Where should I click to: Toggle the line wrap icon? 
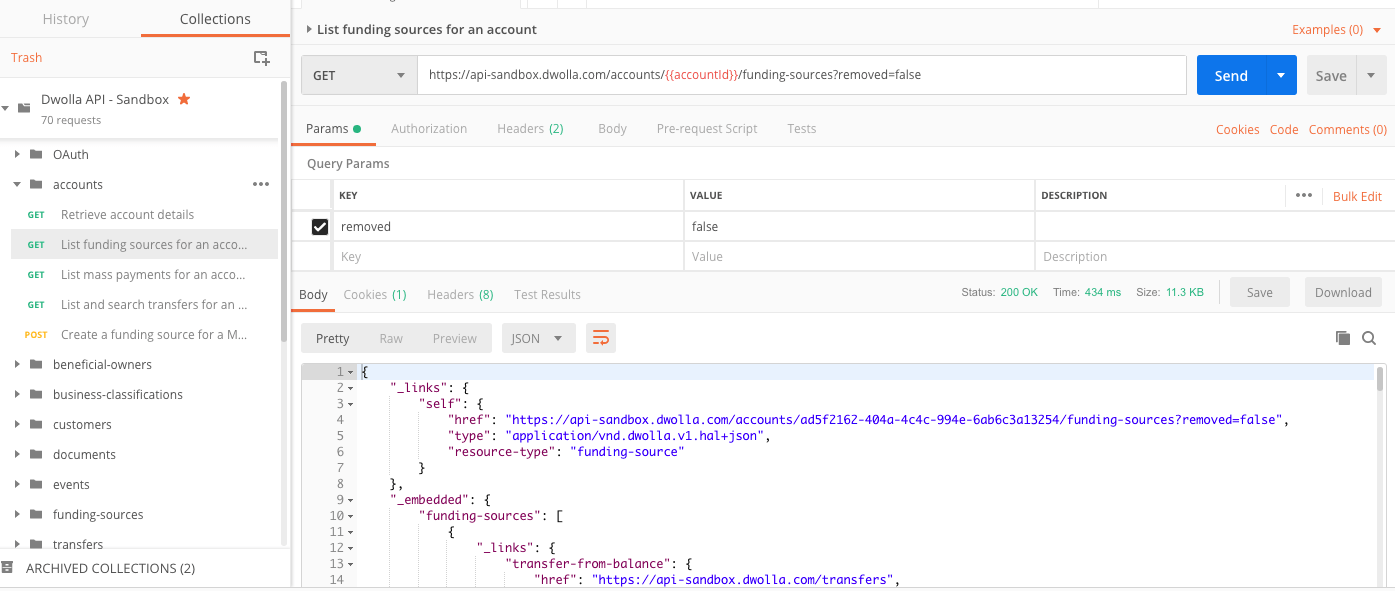pyautogui.click(x=601, y=339)
